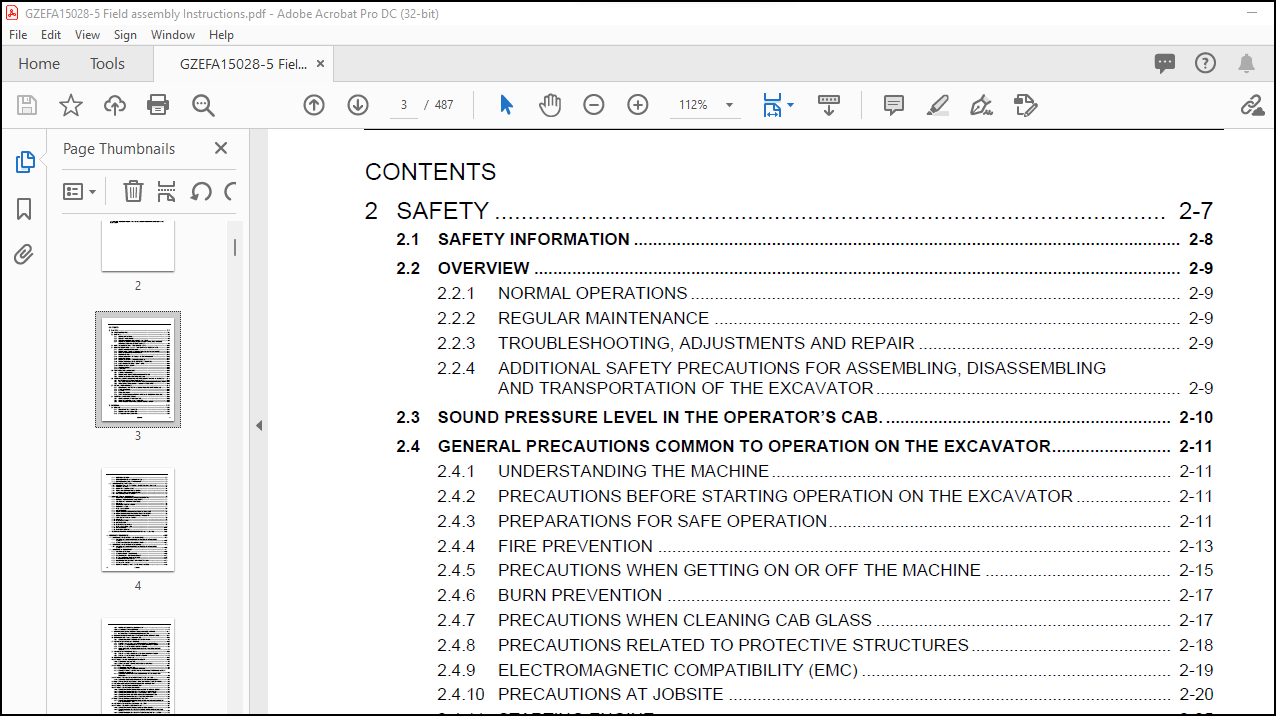Click the 2.1 SAFETY INFORMATION entry

pyautogui.click(x=804, y=239)
